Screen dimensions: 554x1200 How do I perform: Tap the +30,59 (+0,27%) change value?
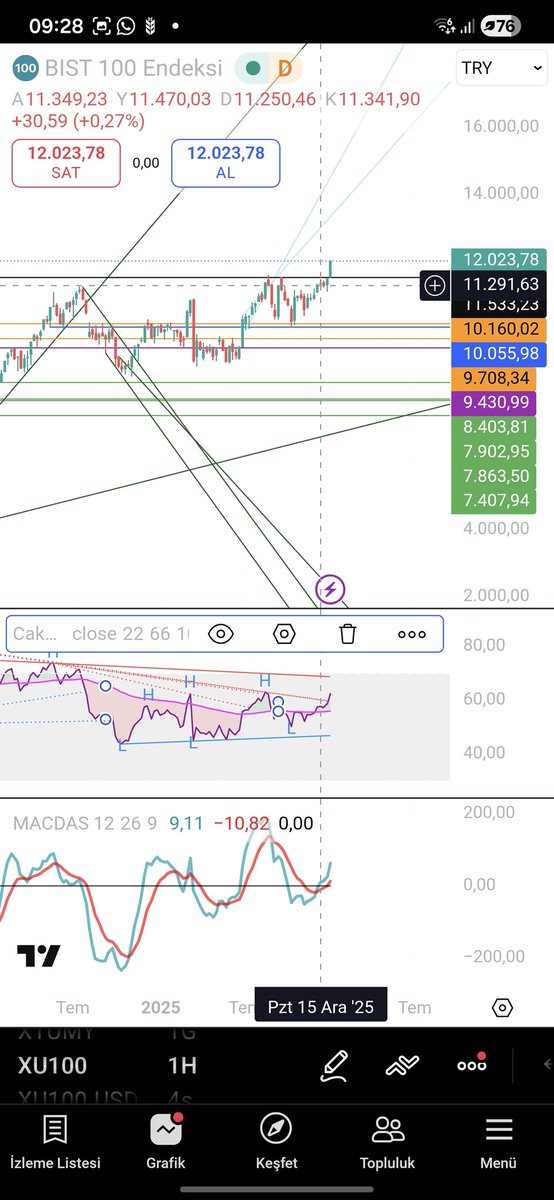pyautogui.click(x=78, y=121)
